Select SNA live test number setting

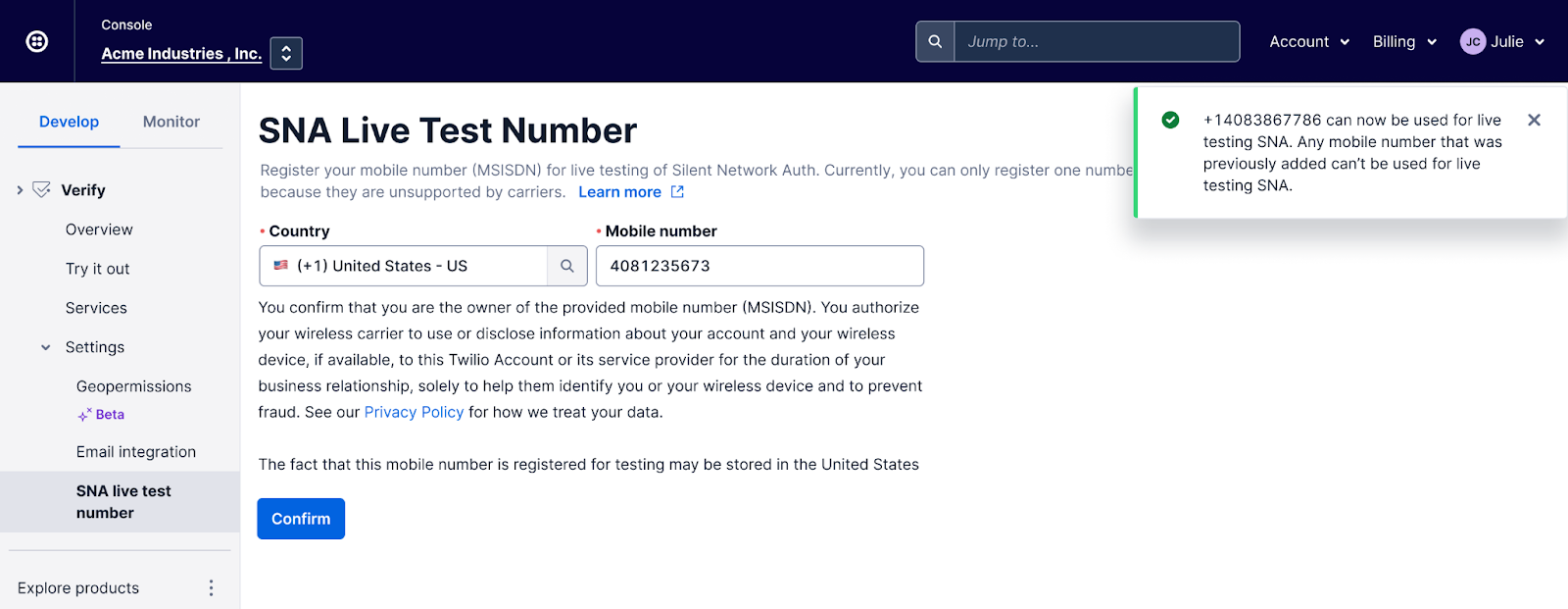(x=123, y=501)
